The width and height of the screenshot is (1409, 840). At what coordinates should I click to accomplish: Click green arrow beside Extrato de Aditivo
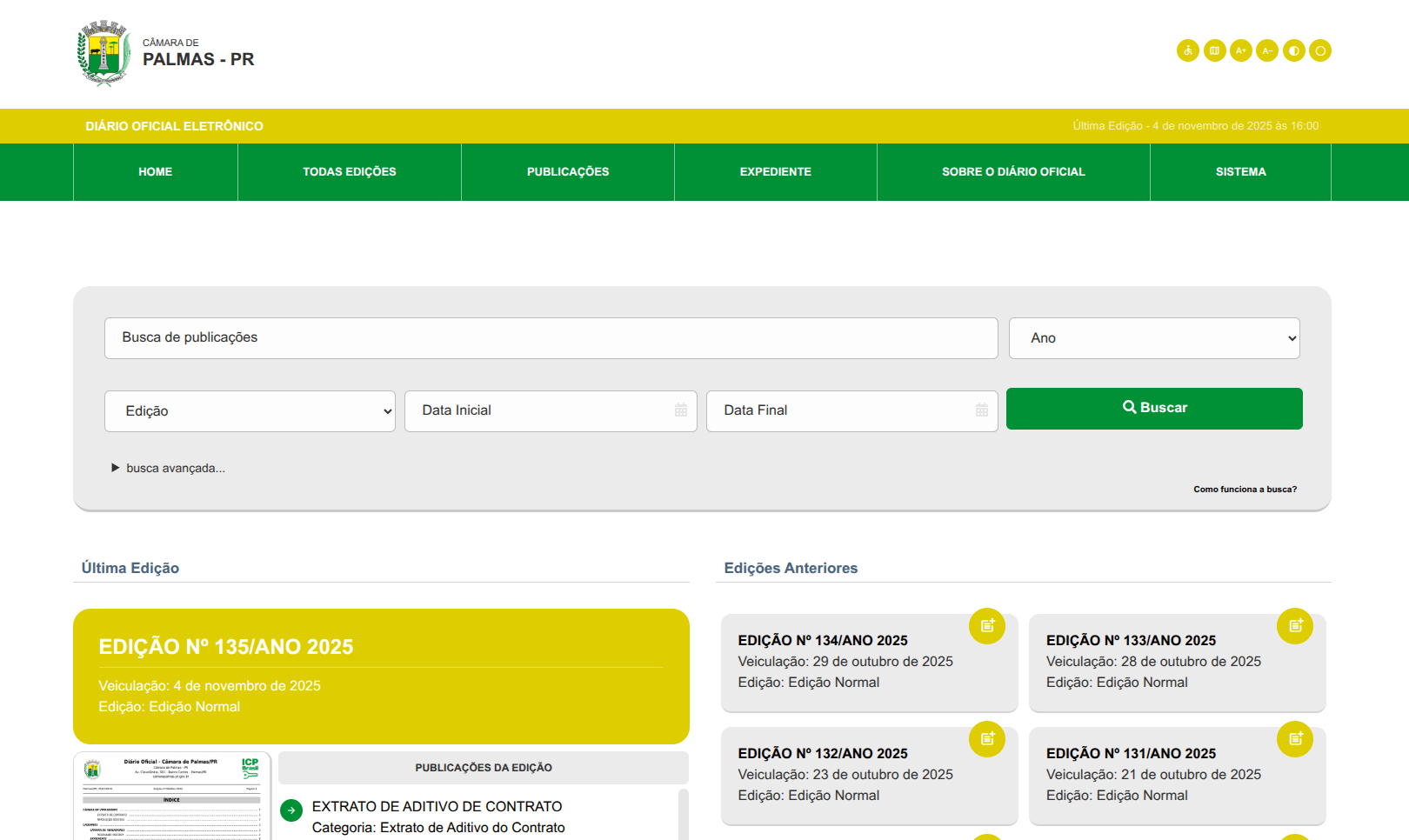(x=291, y=810)
